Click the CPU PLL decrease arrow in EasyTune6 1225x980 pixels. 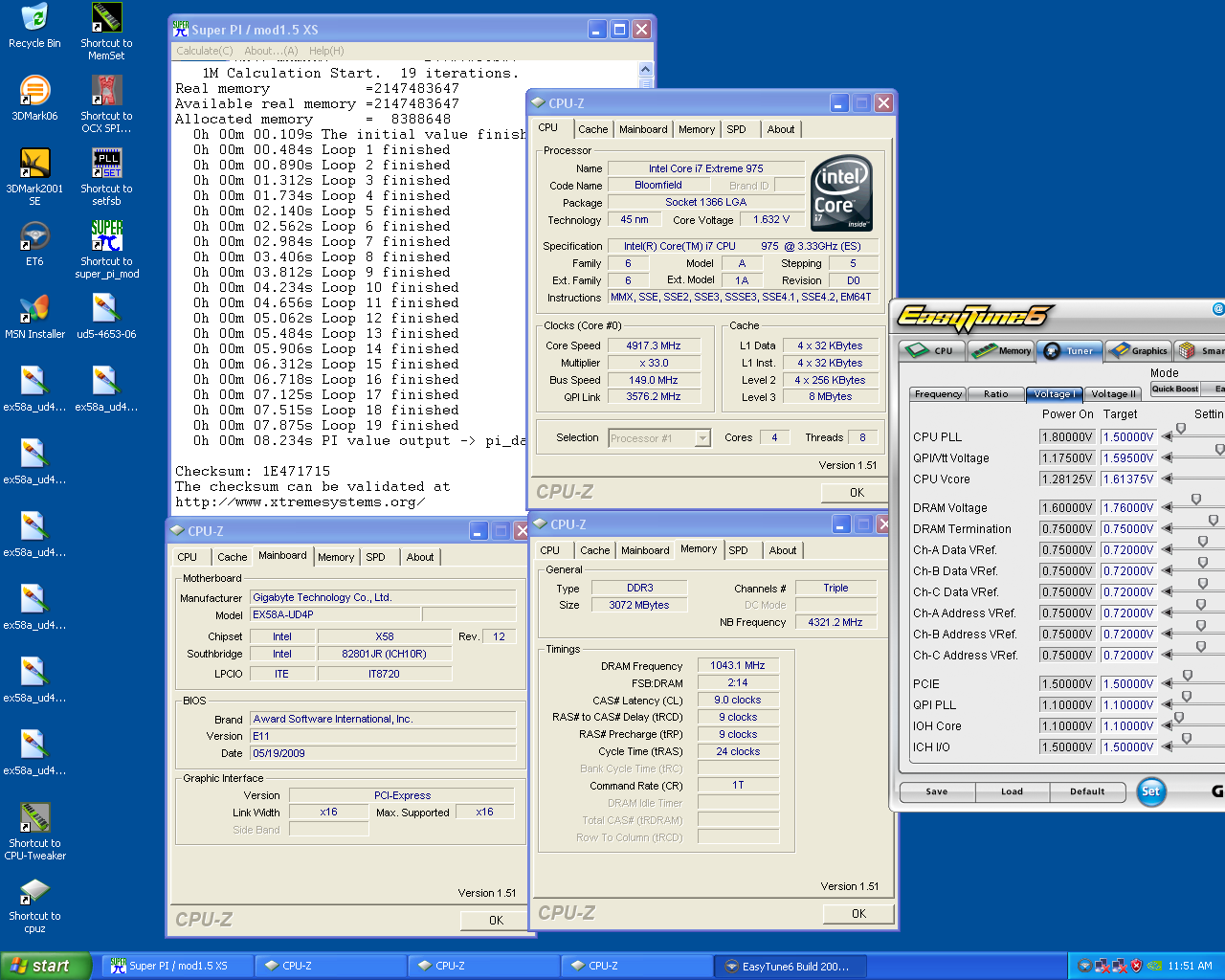1167,436
